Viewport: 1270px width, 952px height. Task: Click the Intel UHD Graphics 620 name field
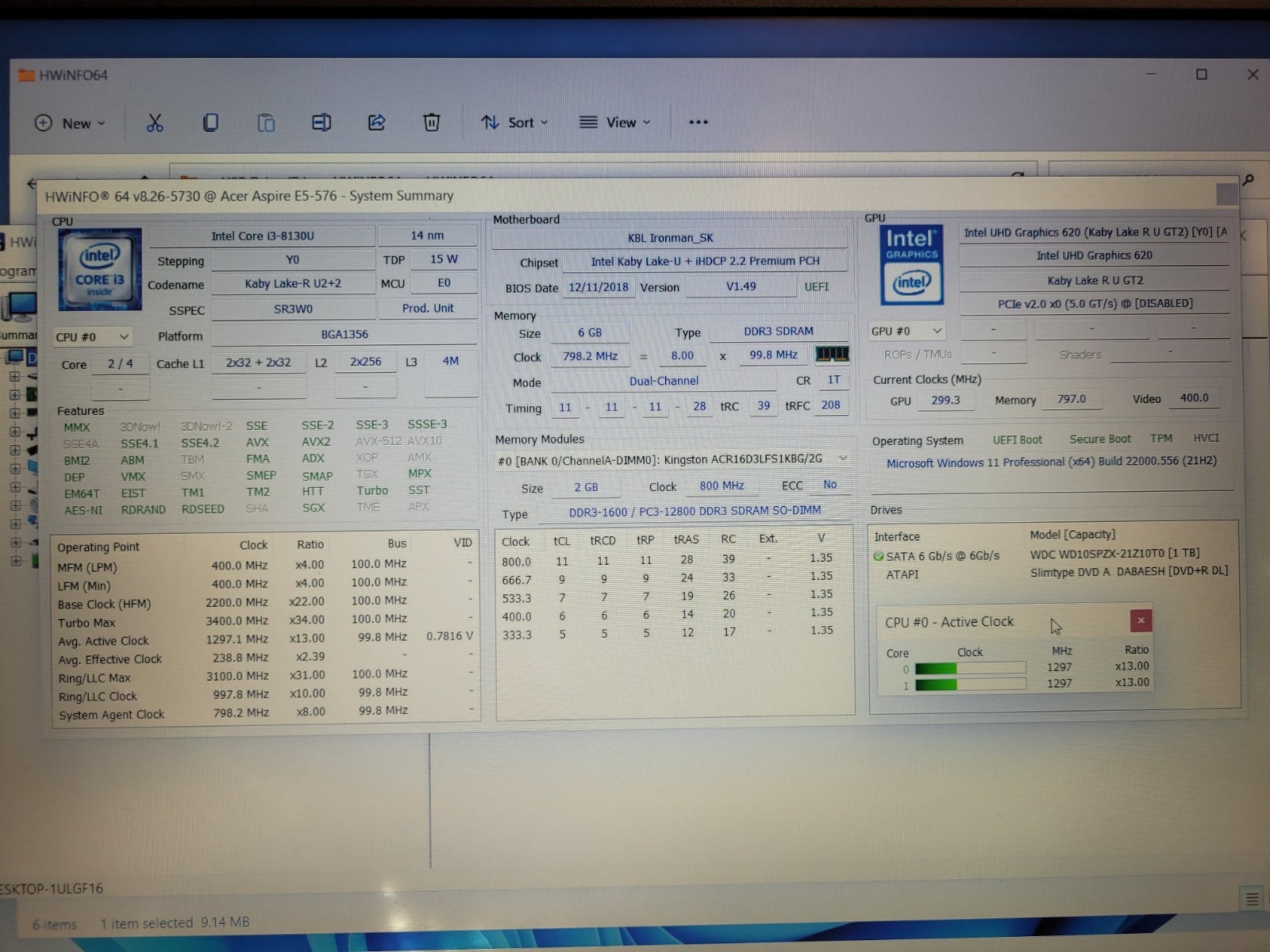pos(1094,255)
